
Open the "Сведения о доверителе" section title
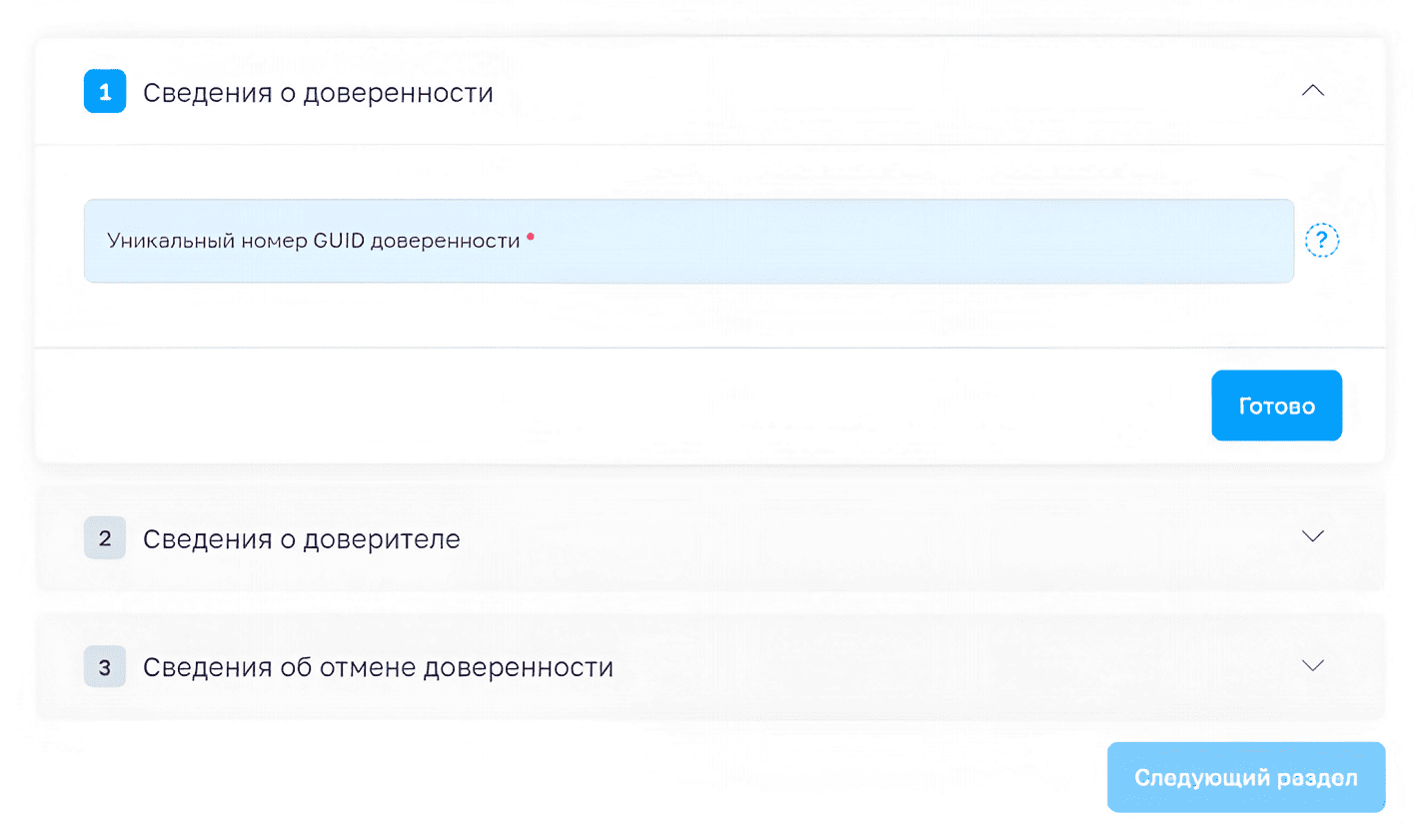click(x=301, y=539)
